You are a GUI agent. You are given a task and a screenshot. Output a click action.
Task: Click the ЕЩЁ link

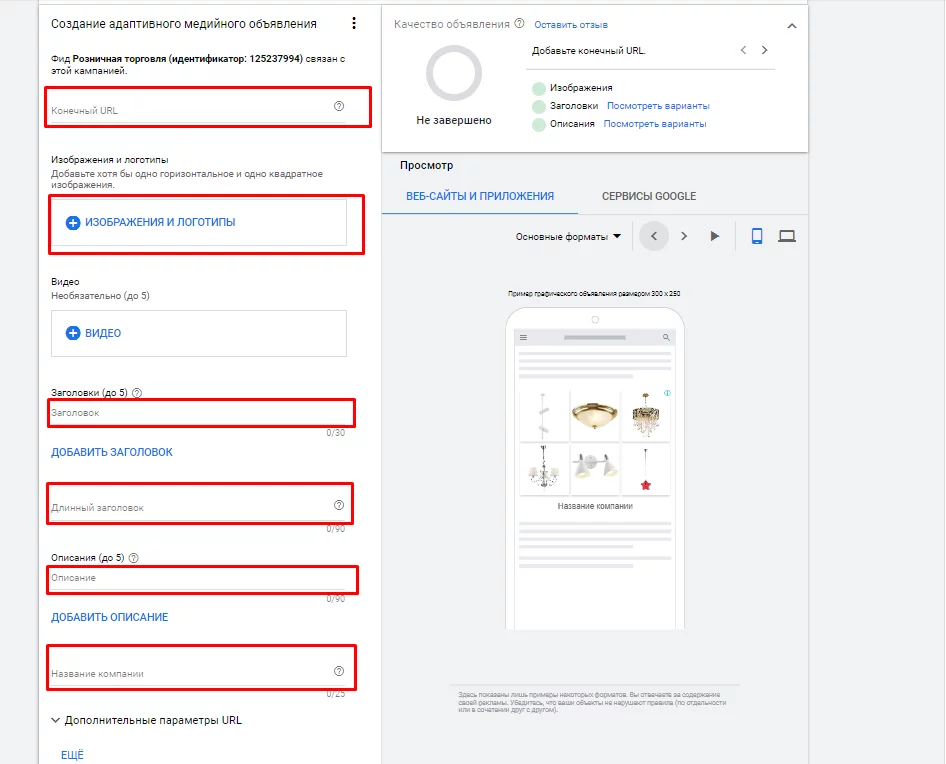(x=72, y=755)
